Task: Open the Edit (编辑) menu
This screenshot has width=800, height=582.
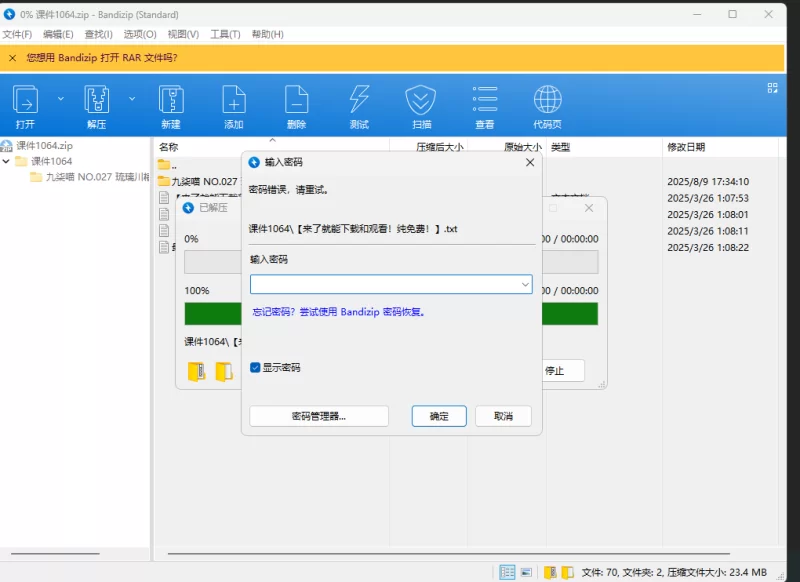Action: pos(58,34)
